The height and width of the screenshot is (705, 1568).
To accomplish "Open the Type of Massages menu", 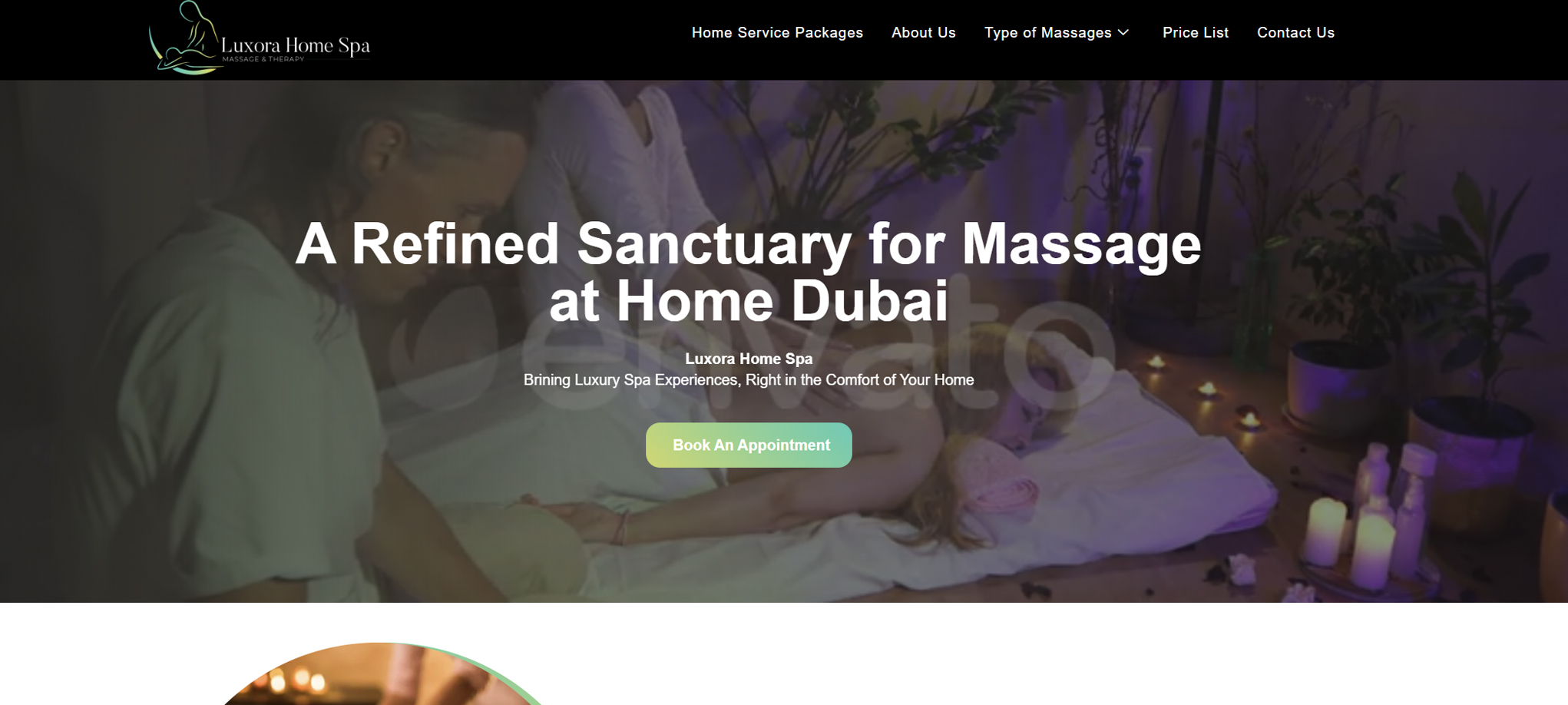I will 1047,32.
